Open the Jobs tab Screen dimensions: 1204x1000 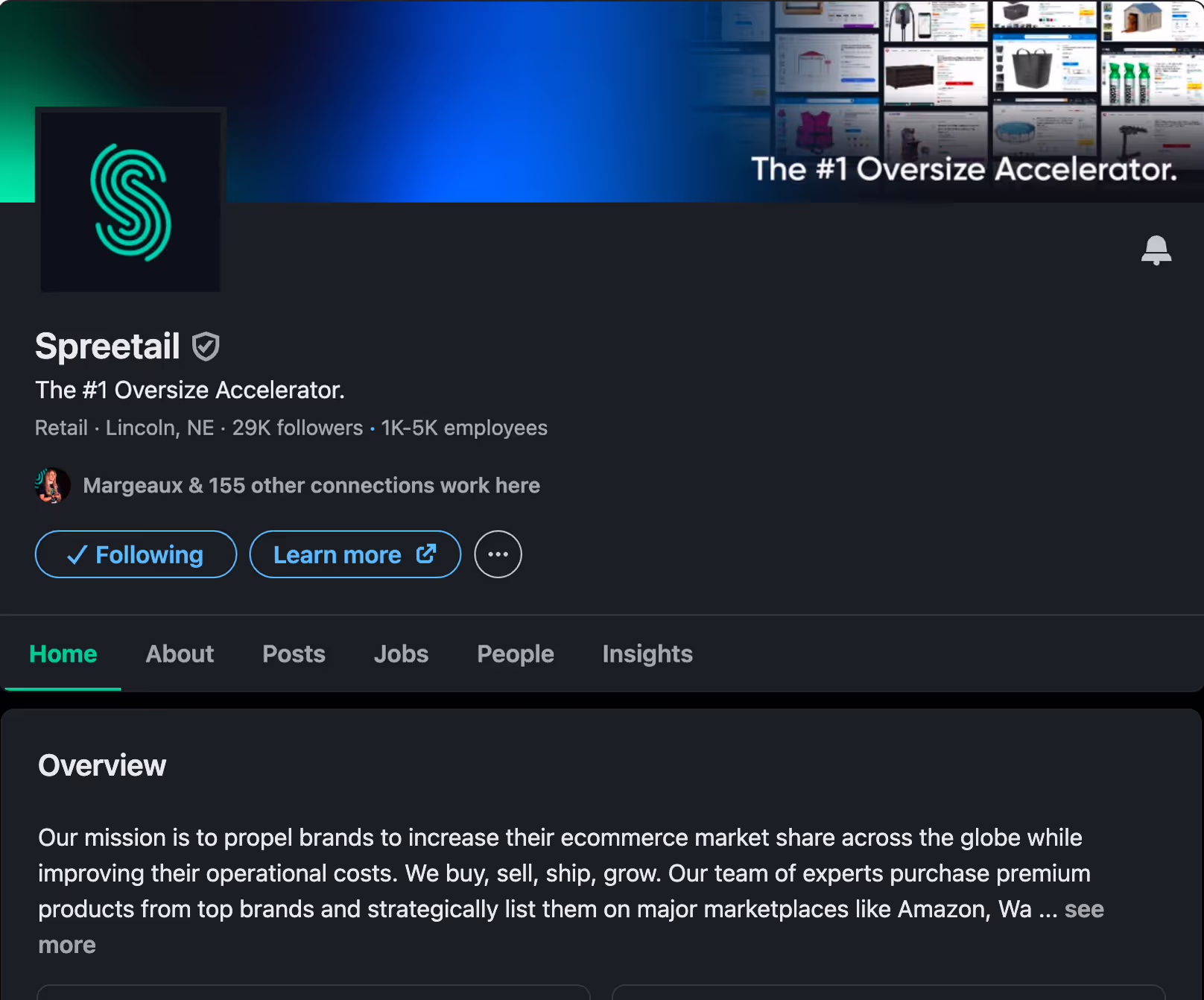401,654
